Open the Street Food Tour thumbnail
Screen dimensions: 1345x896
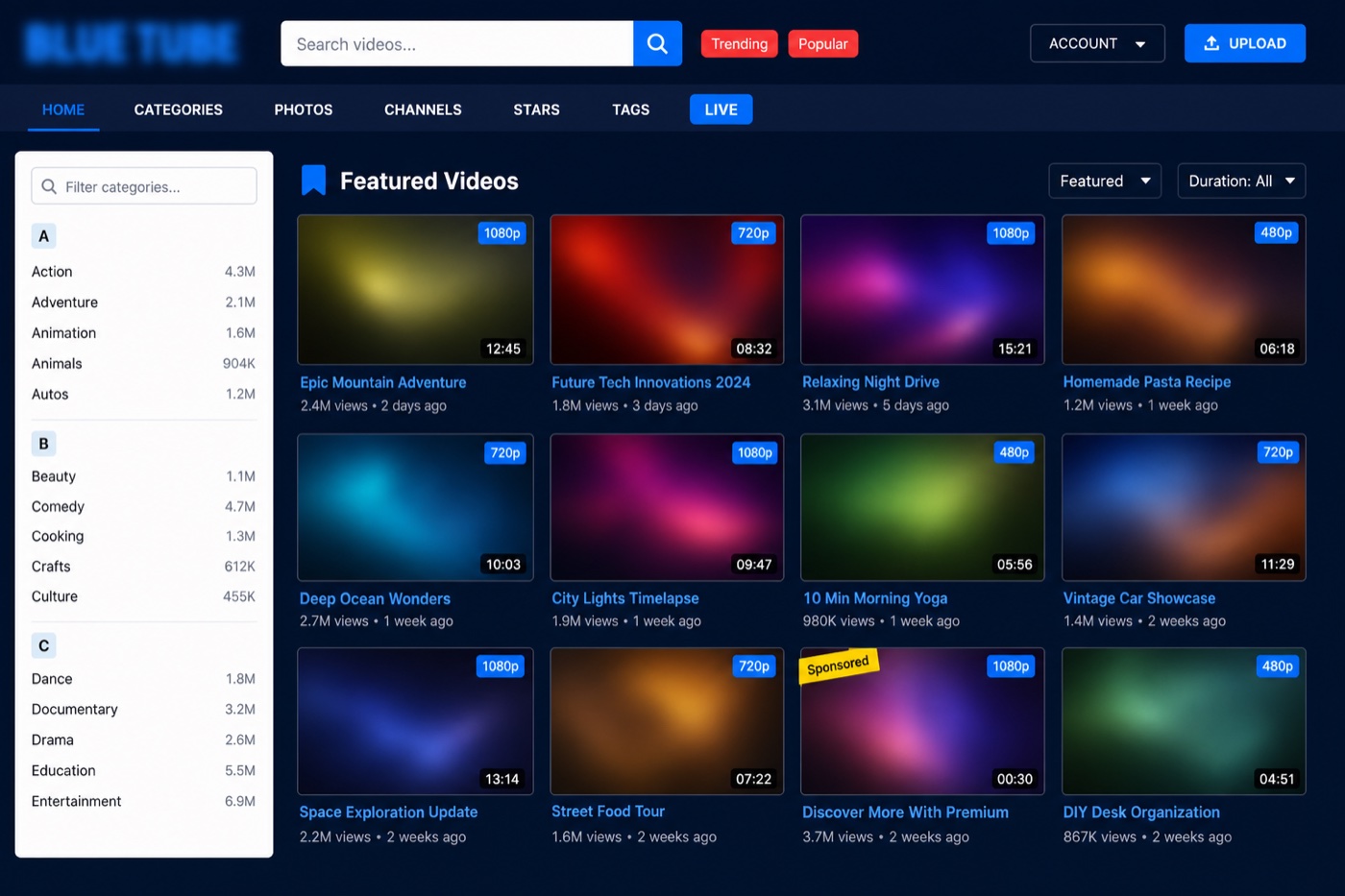pyautogui.click(x=667, y=721)
